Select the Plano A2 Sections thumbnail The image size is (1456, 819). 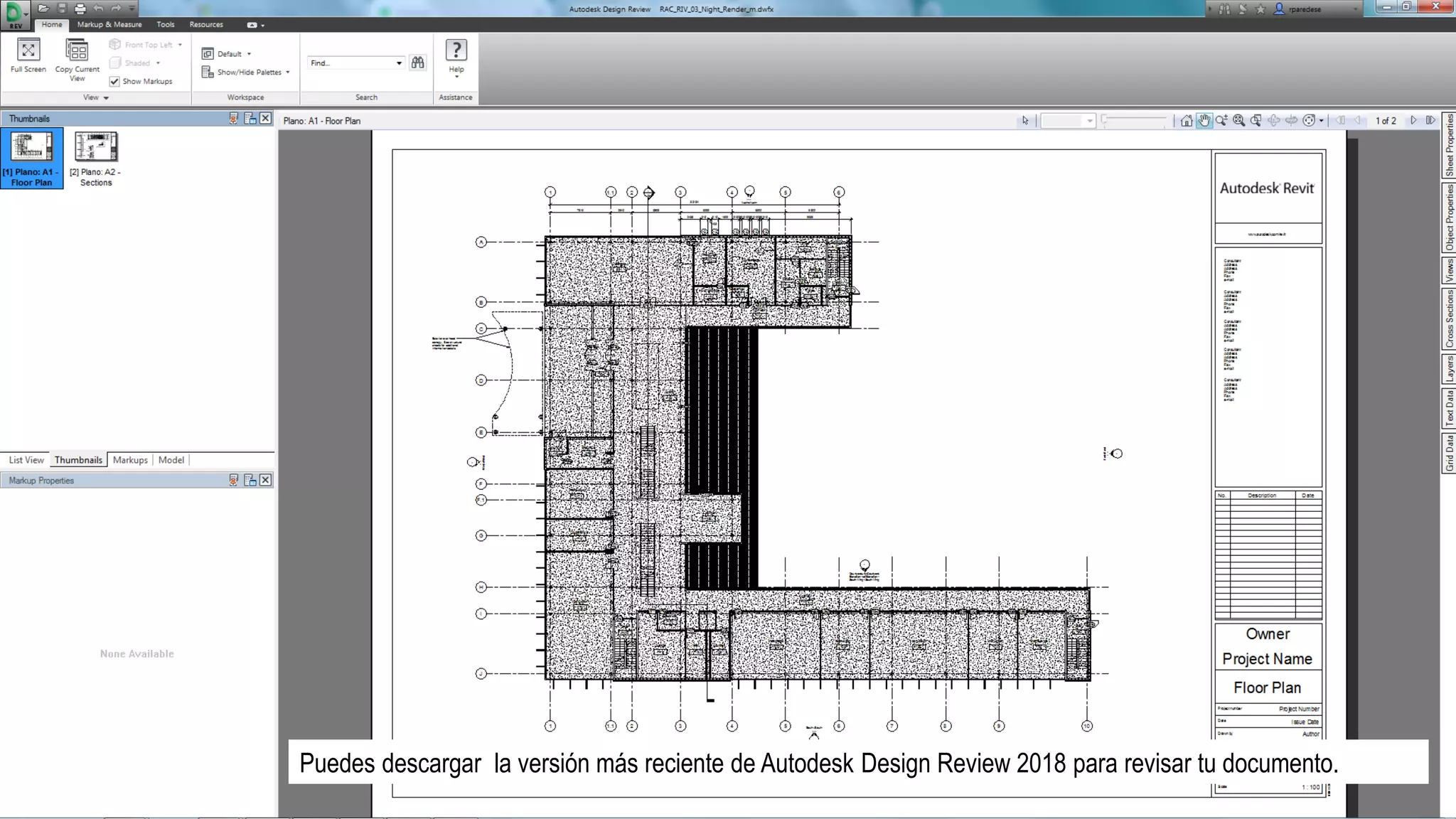(x=96, y=158)
